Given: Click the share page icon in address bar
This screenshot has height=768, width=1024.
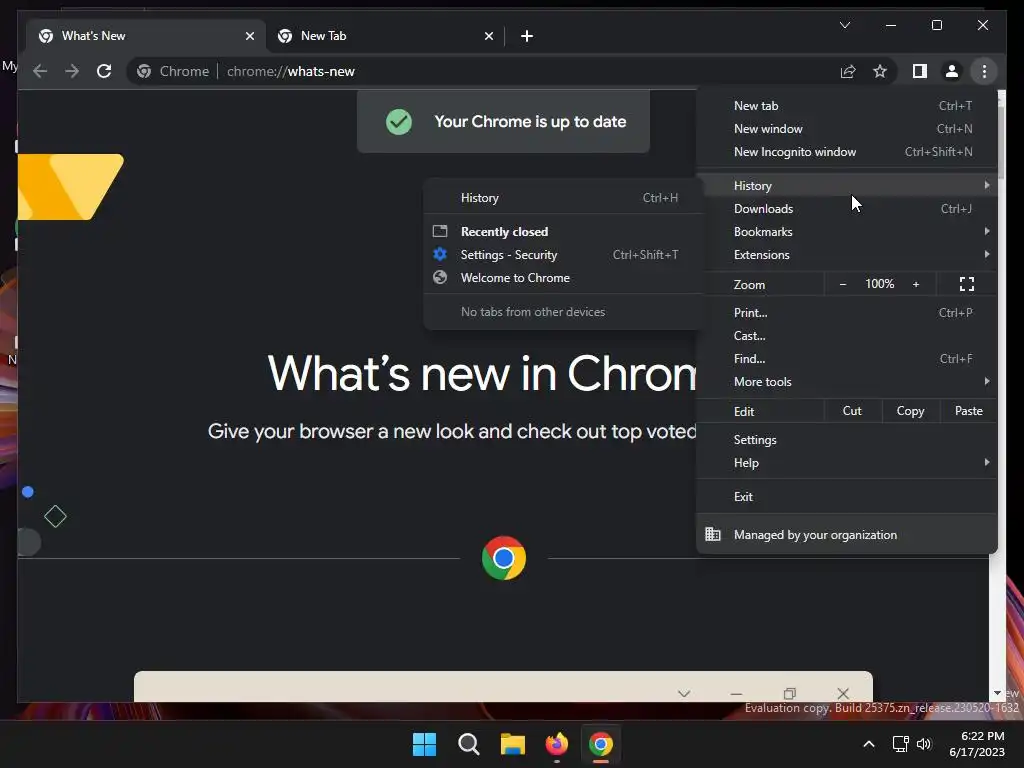Looking at the screenshot, I should pyautogui.click(x=848, y=71).
